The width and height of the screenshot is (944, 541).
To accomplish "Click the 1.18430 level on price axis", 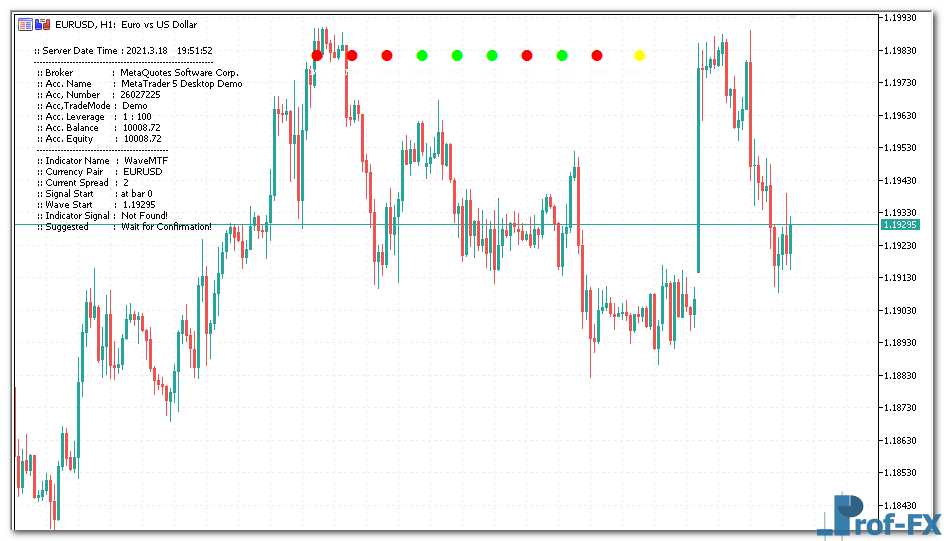I will click(x=903, y=505).
